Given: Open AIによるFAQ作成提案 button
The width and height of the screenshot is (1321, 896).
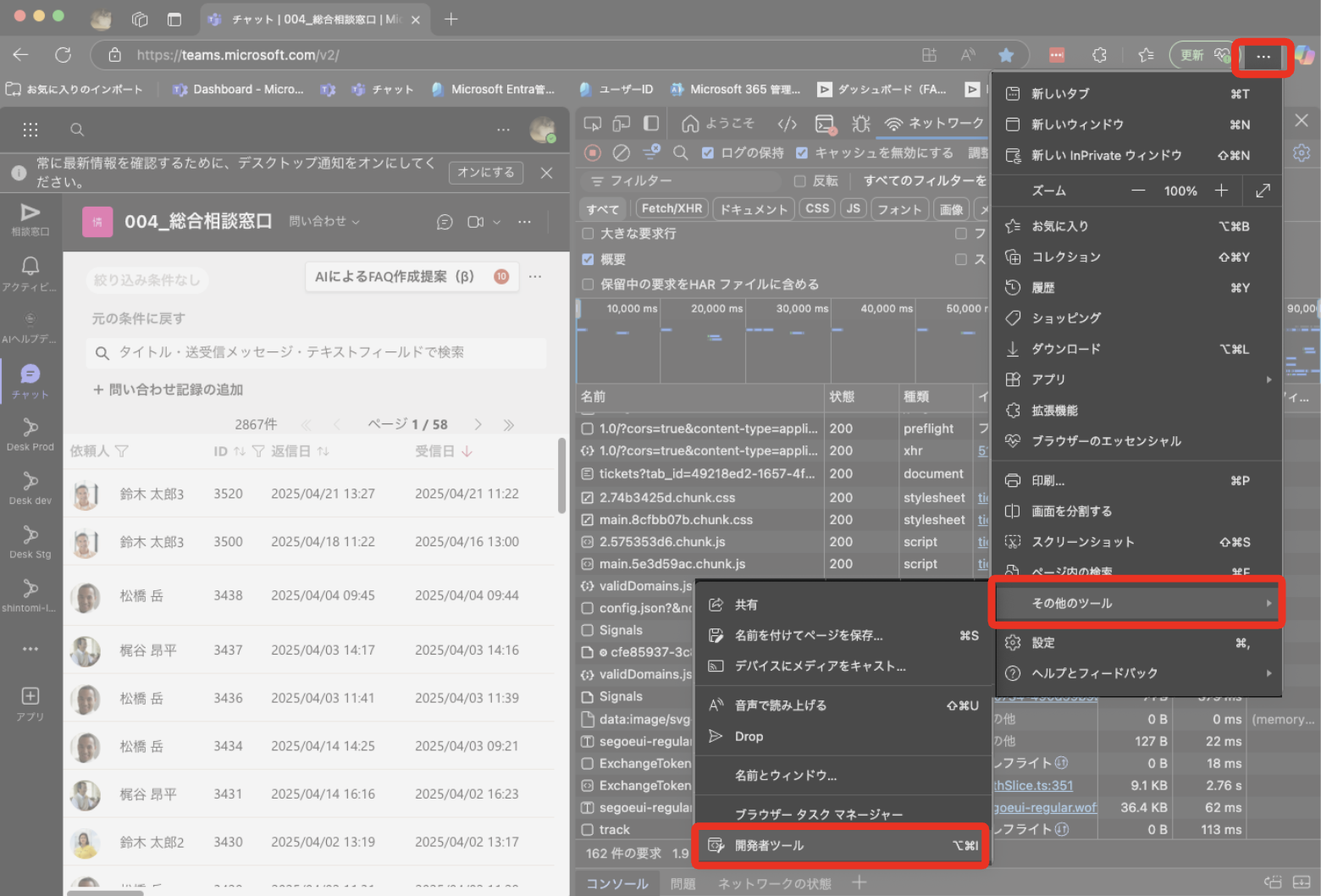Looking at the screenshot, I should tap(412, 276).
